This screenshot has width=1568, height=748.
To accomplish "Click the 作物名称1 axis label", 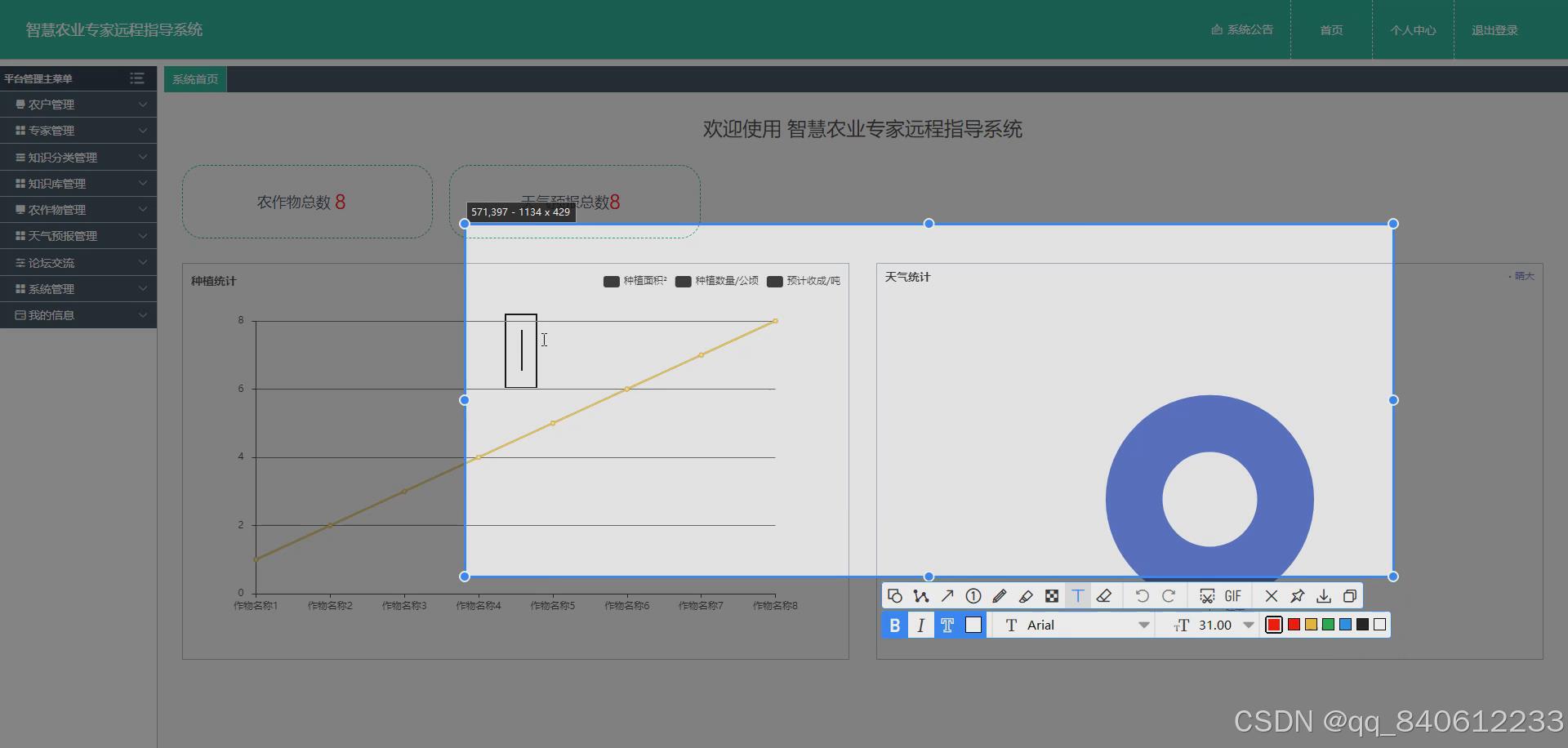I will tap(256, 606).
